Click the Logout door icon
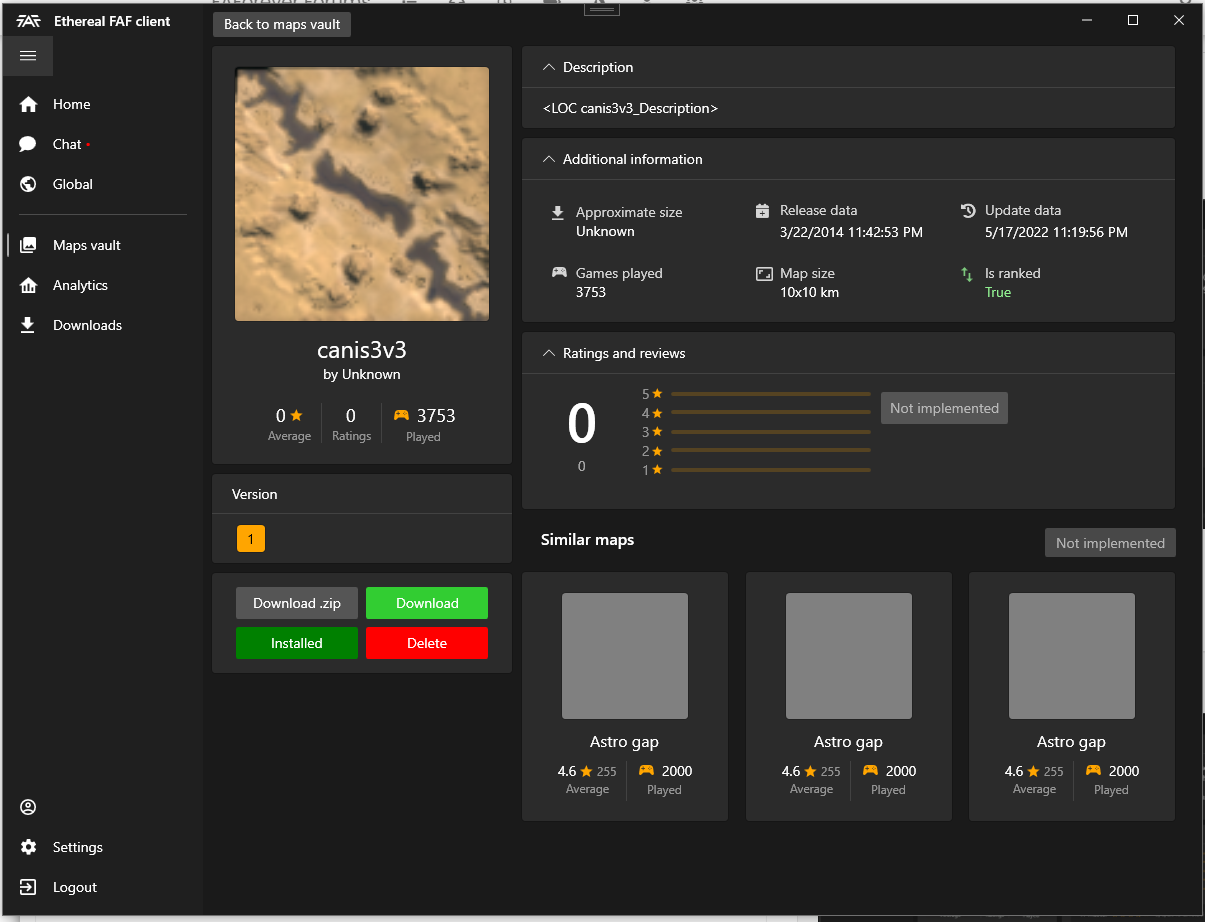The image size is (1205, 922). tap(28, 887)
